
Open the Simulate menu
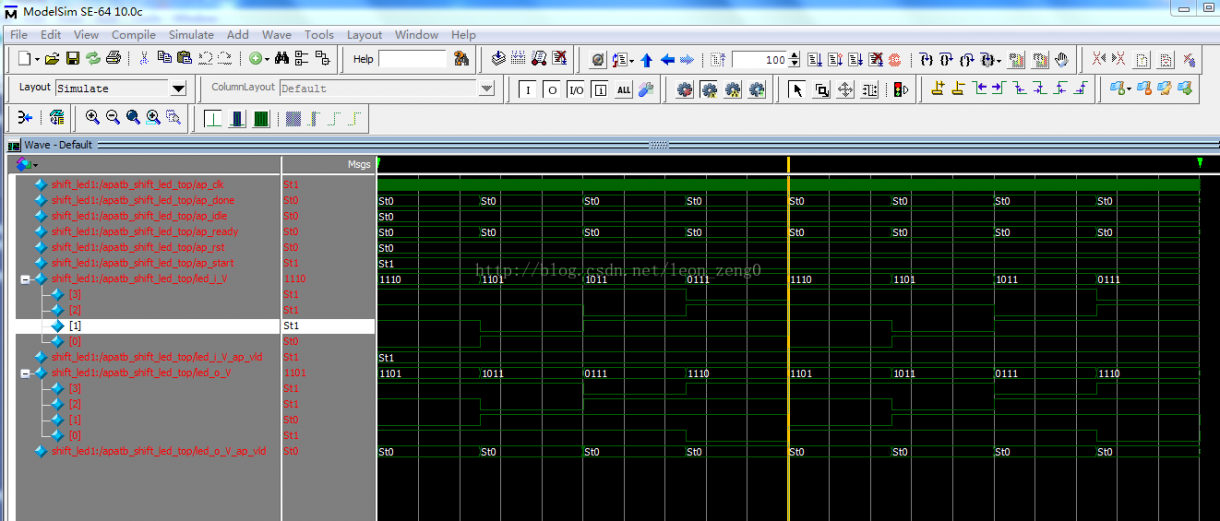(191, 35)
